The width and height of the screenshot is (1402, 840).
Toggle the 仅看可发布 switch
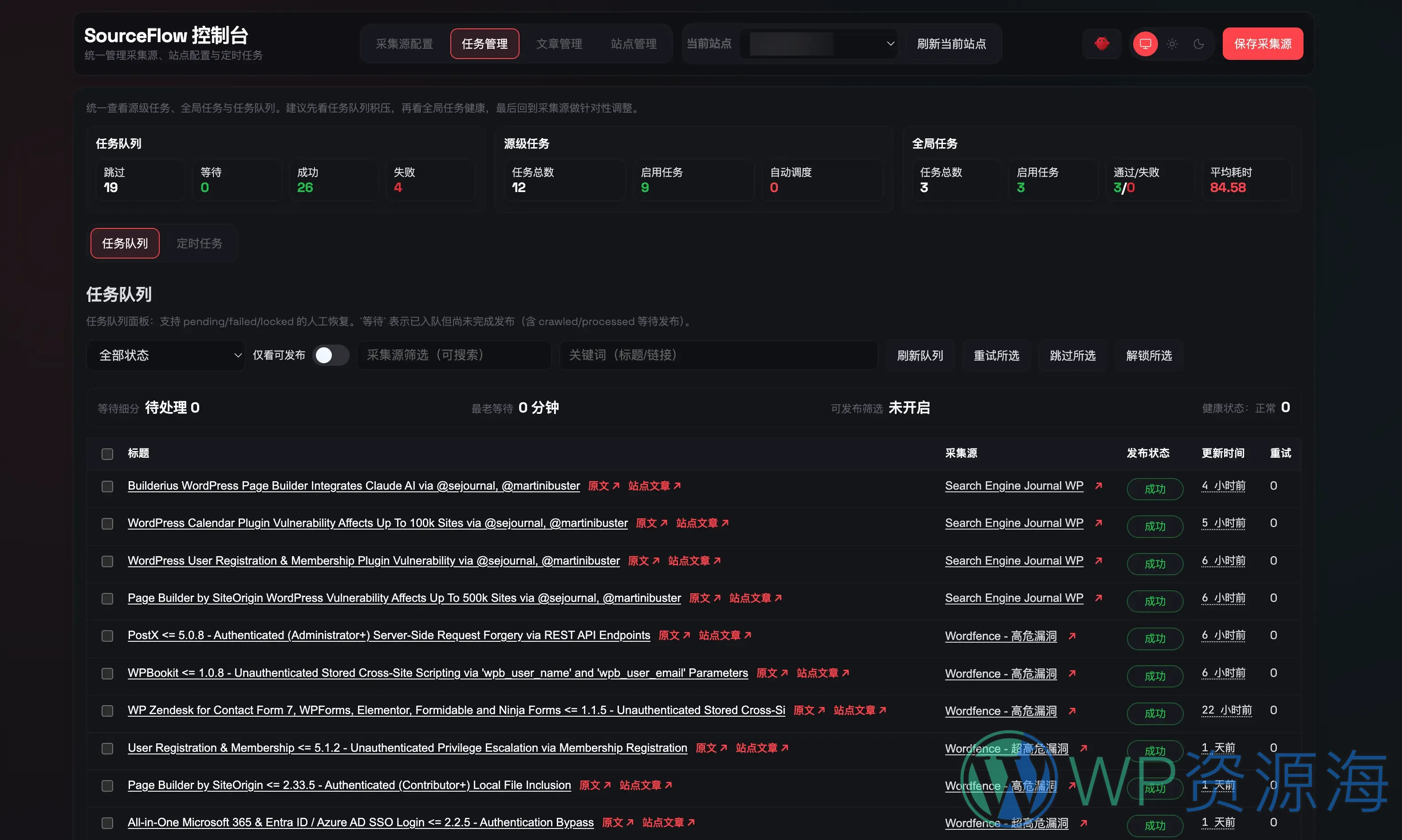coord(331,355)
